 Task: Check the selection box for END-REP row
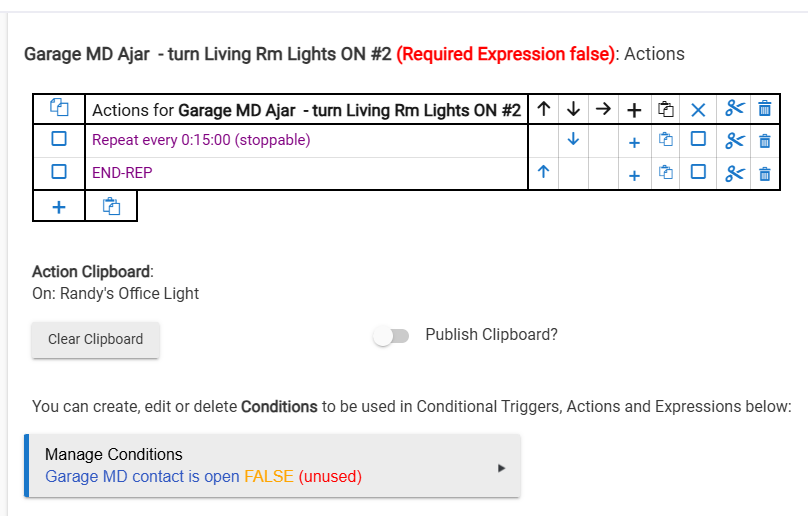59,172
